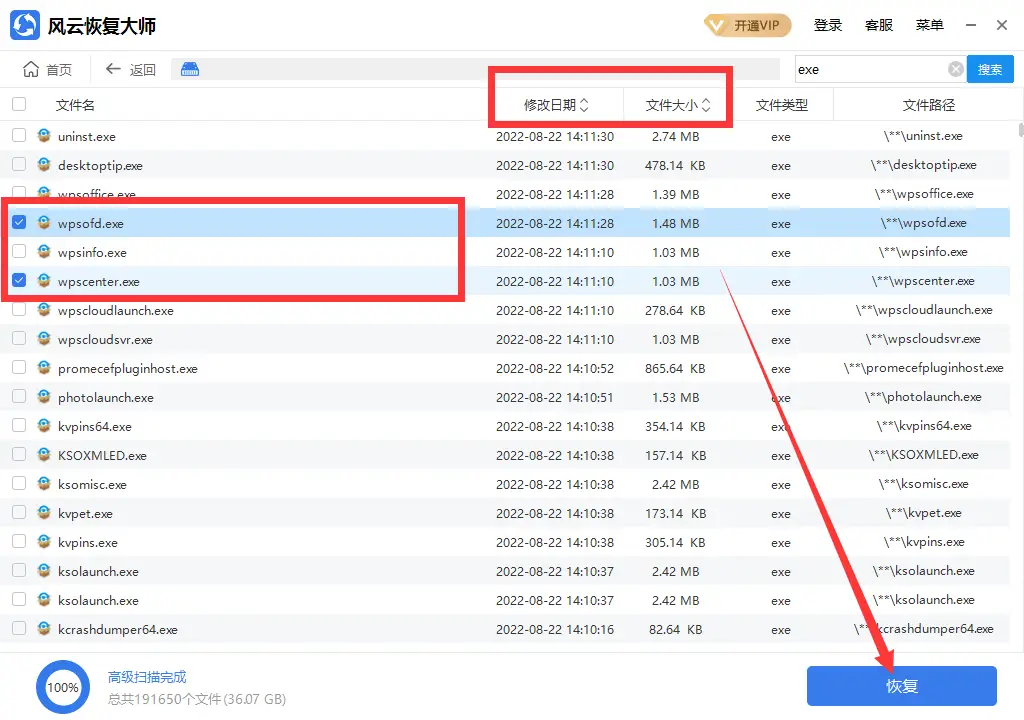Click the 100% scan progress ring
Viewport: 1024px width, 720px height.
coord(63,687)
